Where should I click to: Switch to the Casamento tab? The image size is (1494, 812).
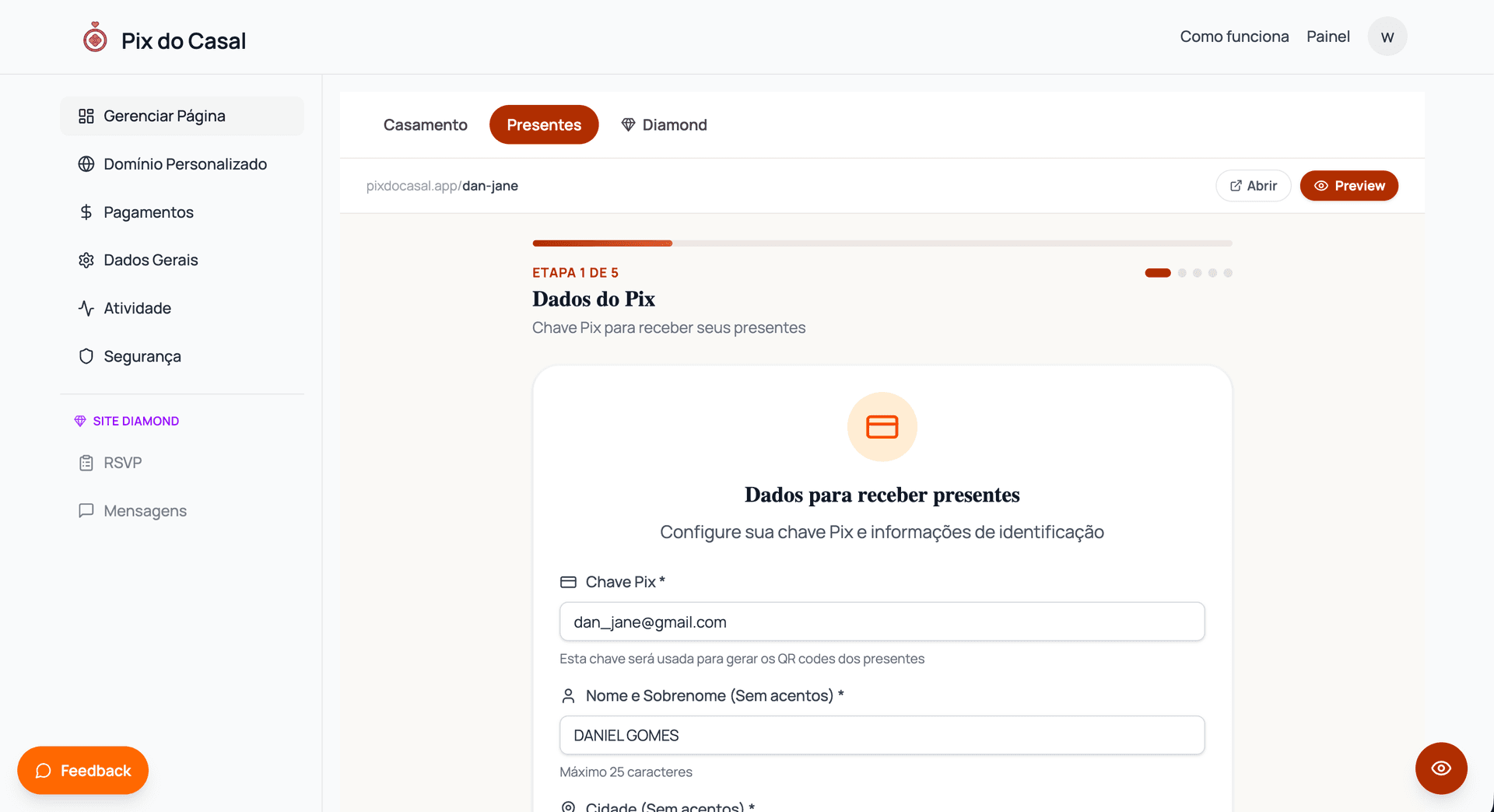[x=425, y=124]
